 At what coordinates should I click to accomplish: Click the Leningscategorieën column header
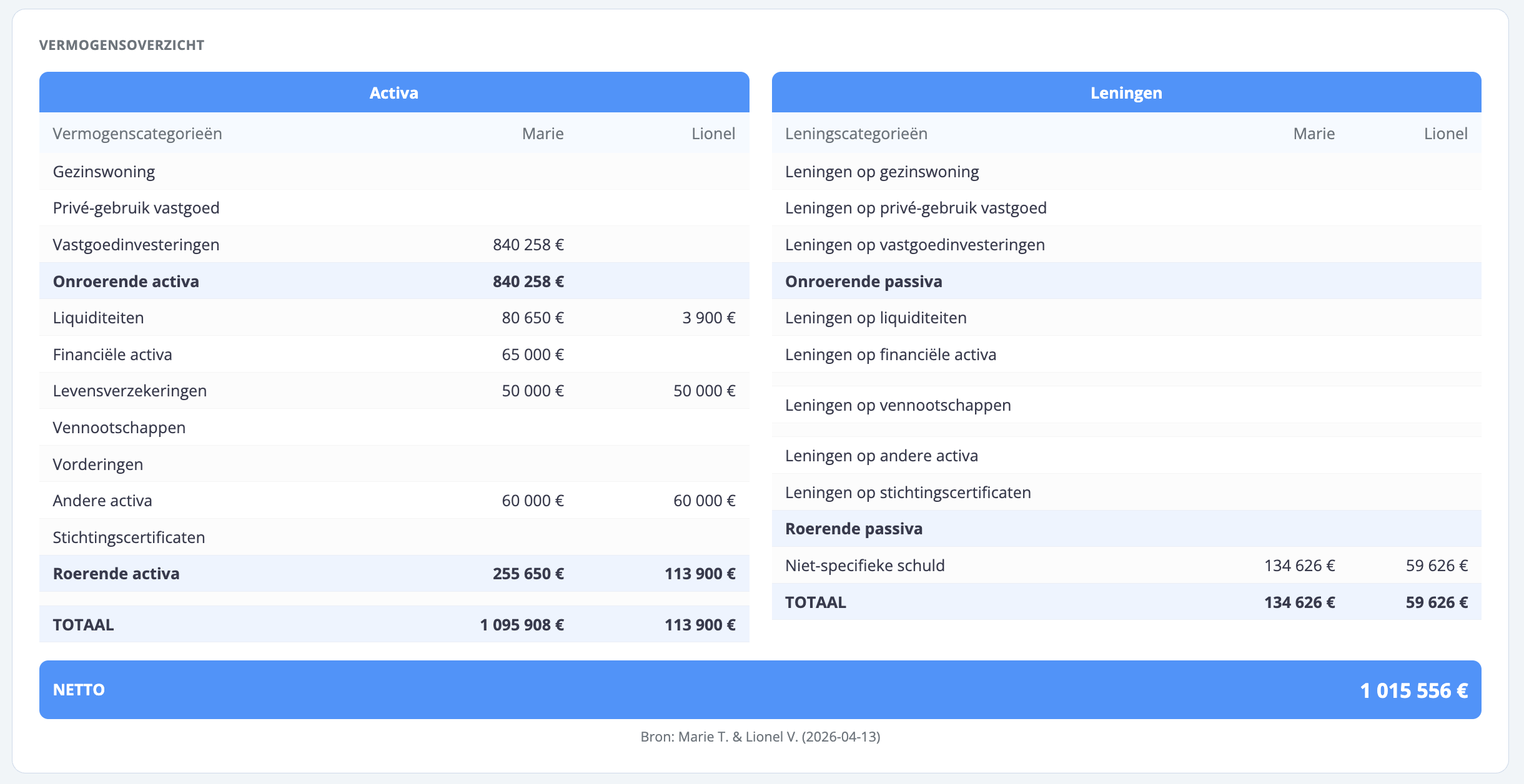click(856, 134)
